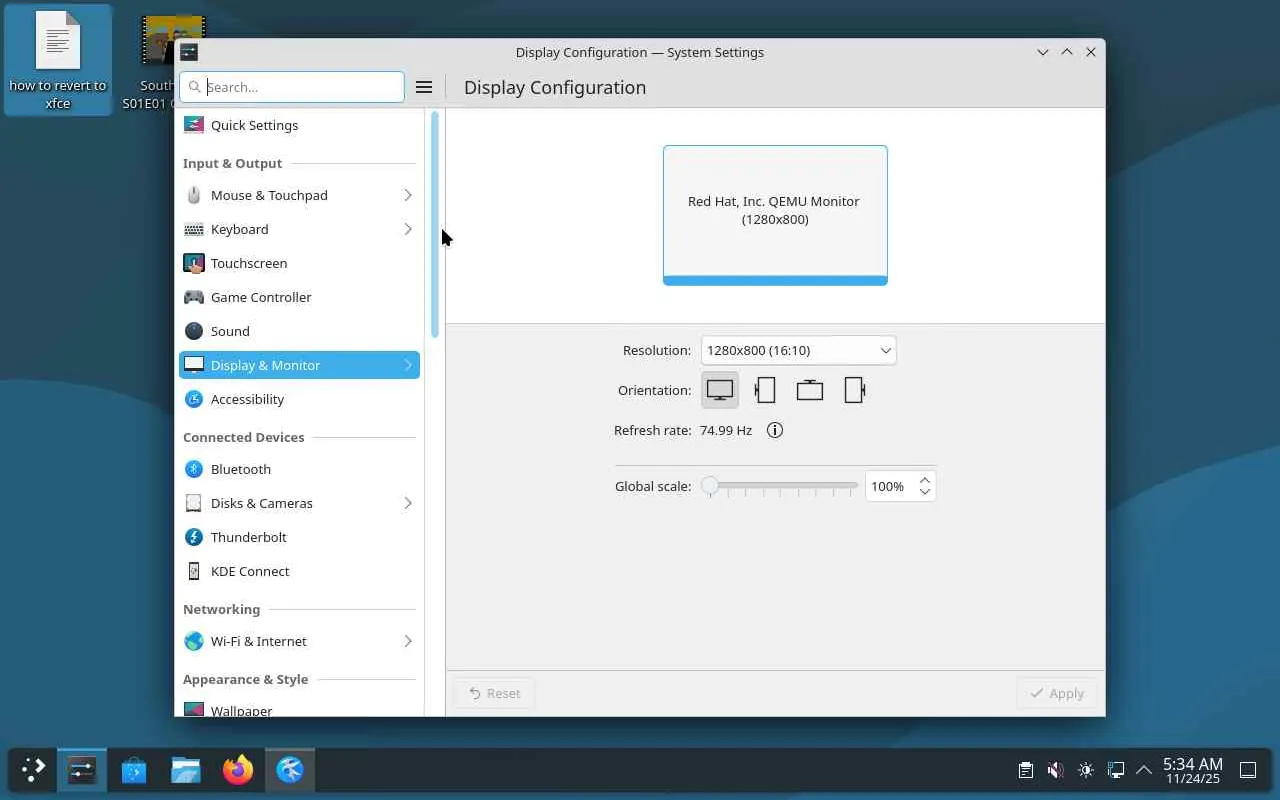Click the 'Appearance & Style' section header

point(245,679)
